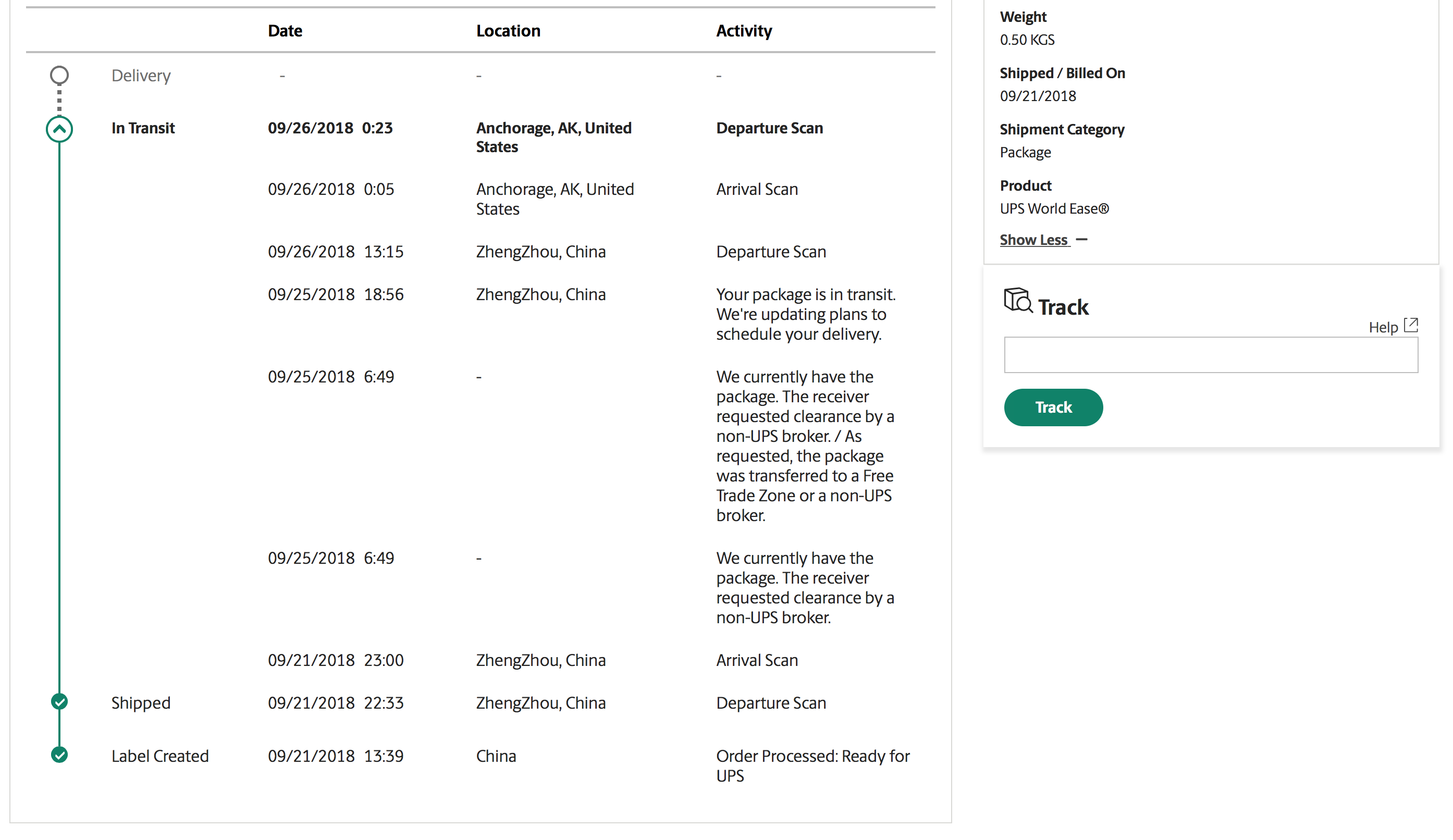The width and height of the screenshot is (1453, 840).
Task: Click the package search icon beside Track
Action: (1018, 300)
